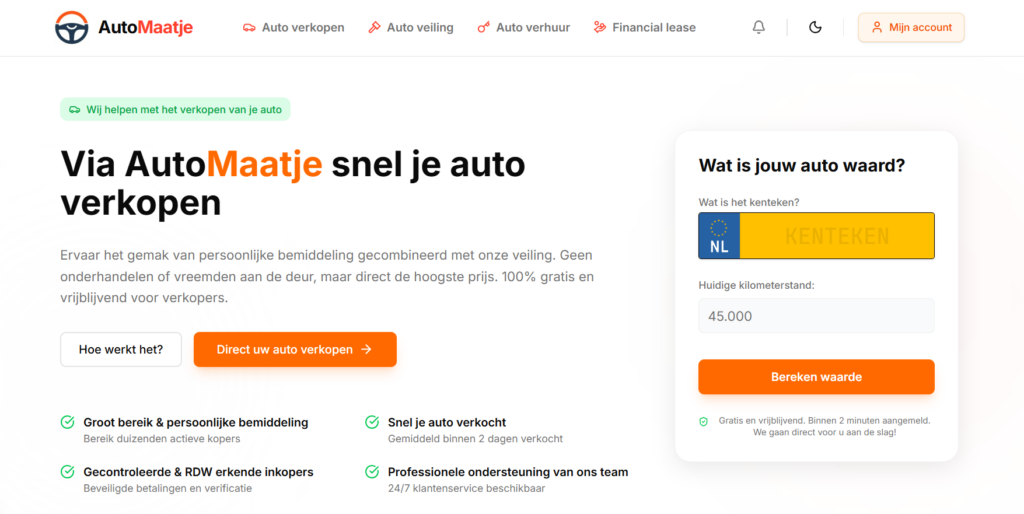Click the yellow kenteken license plate field

[836, 236]
